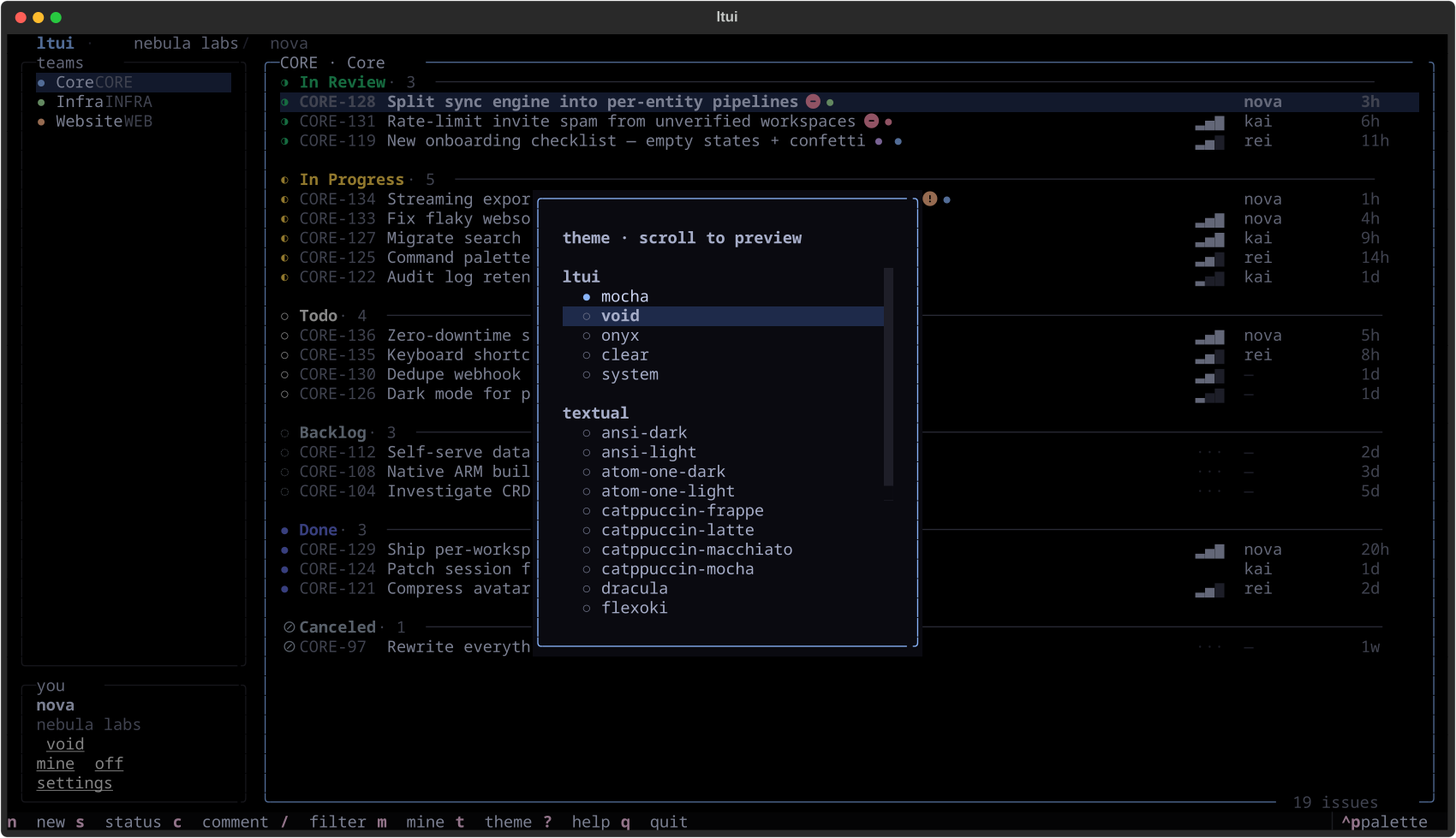This screenshot has height=838, width=1456.
Task: Pick the catppuccin-frappe theme
Action: click(723, 511)
